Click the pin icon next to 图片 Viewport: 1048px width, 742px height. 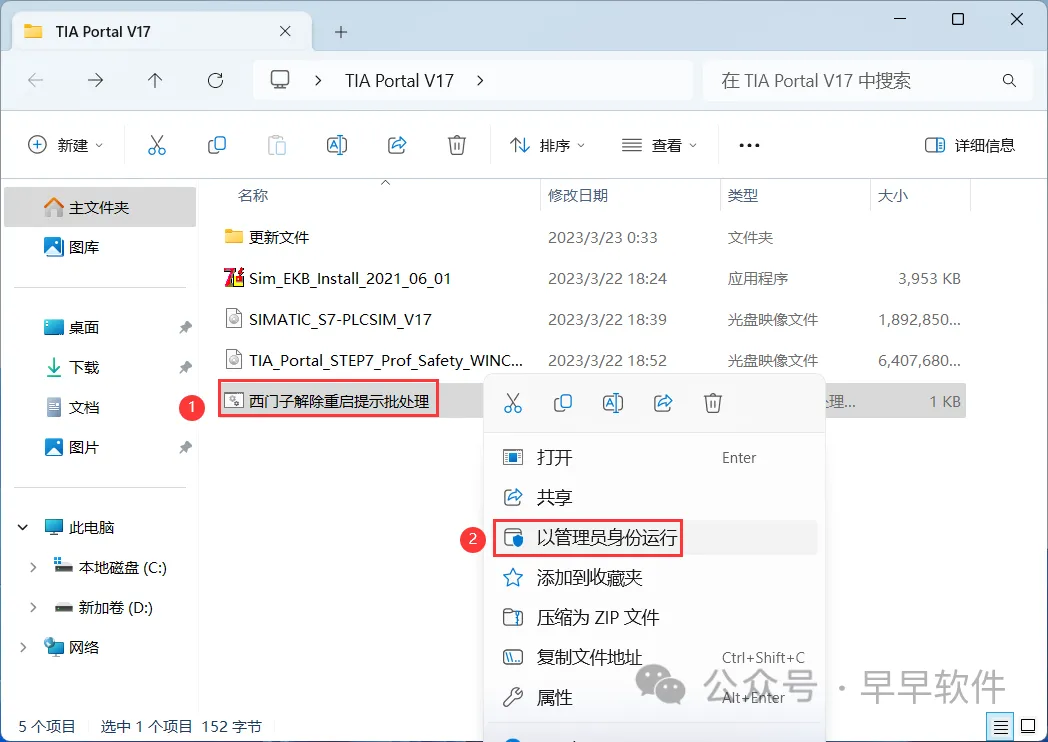[186, 447]
